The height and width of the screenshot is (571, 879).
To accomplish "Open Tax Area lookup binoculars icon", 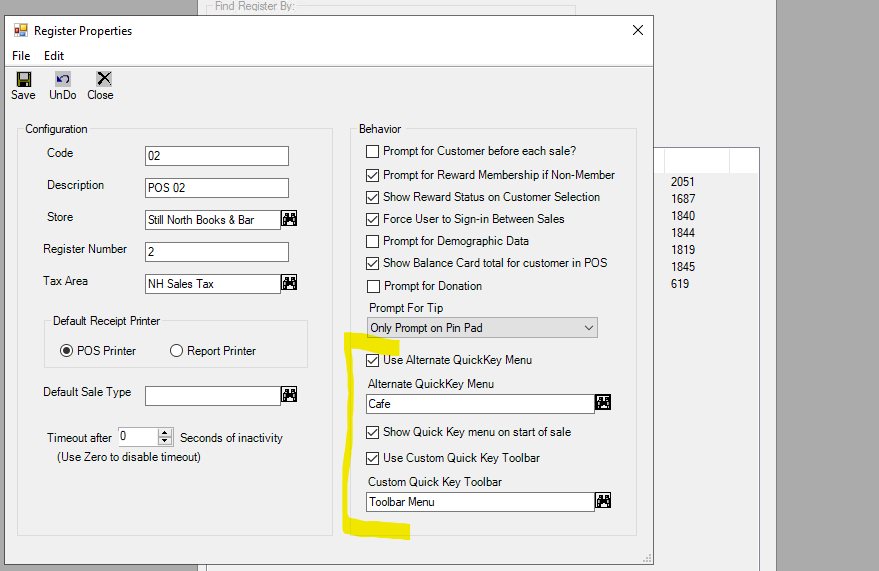I will [x=289, y=282].
